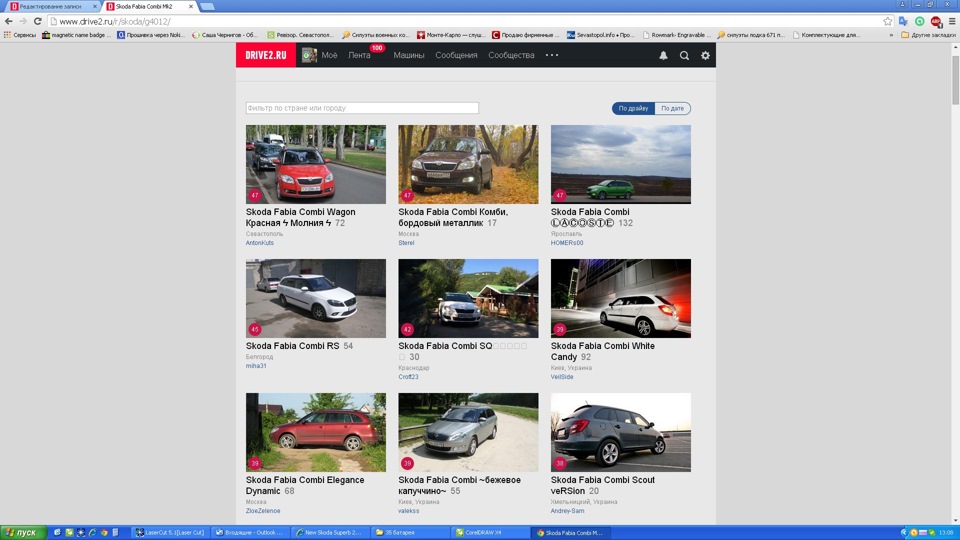
Task: Click the green circular extension icon
Action: (x=920, y=21)
